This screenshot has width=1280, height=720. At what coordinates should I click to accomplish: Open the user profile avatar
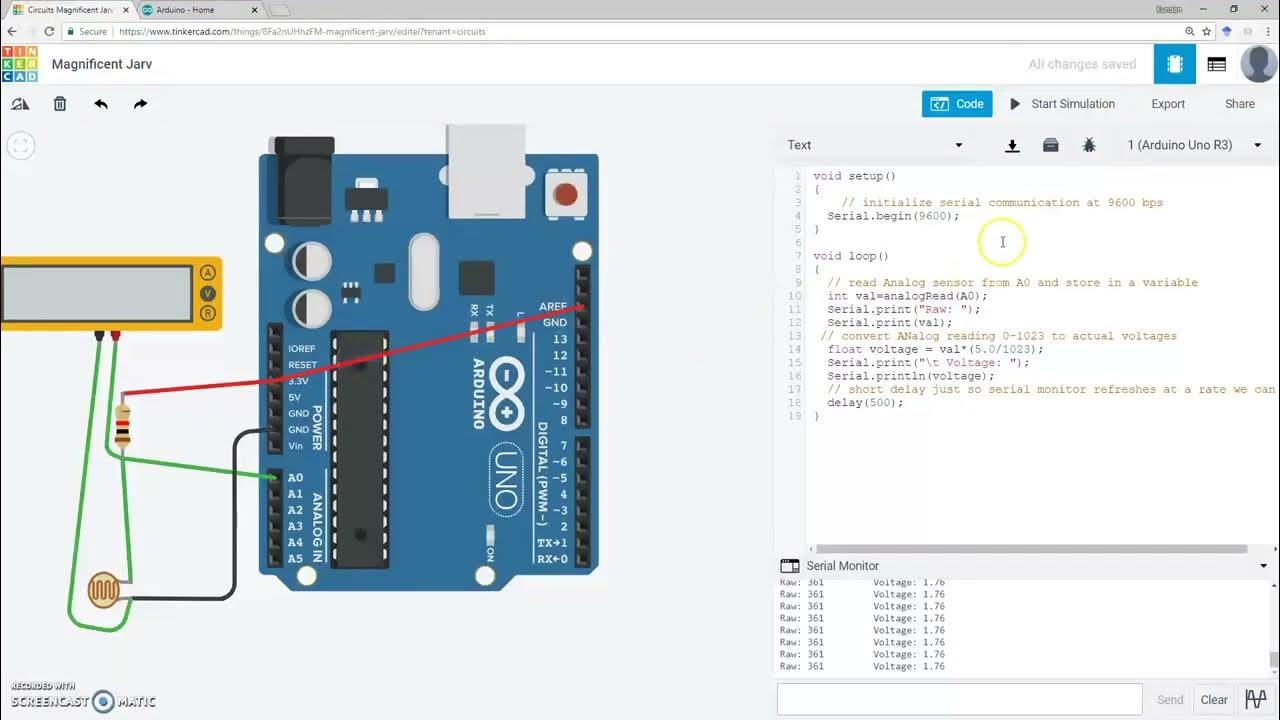click(1258, 64)
